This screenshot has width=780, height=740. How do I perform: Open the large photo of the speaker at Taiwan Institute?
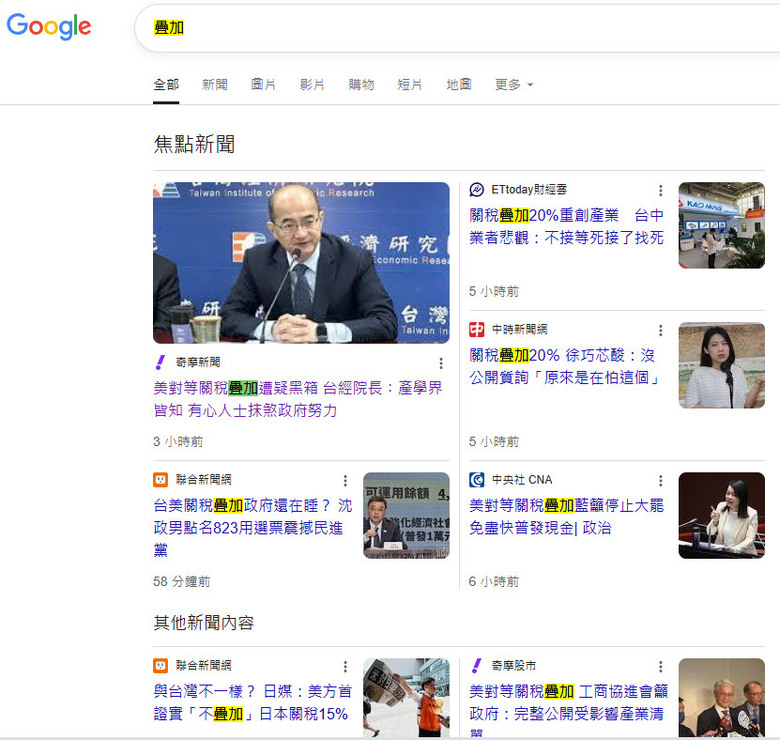pos(301,263)
